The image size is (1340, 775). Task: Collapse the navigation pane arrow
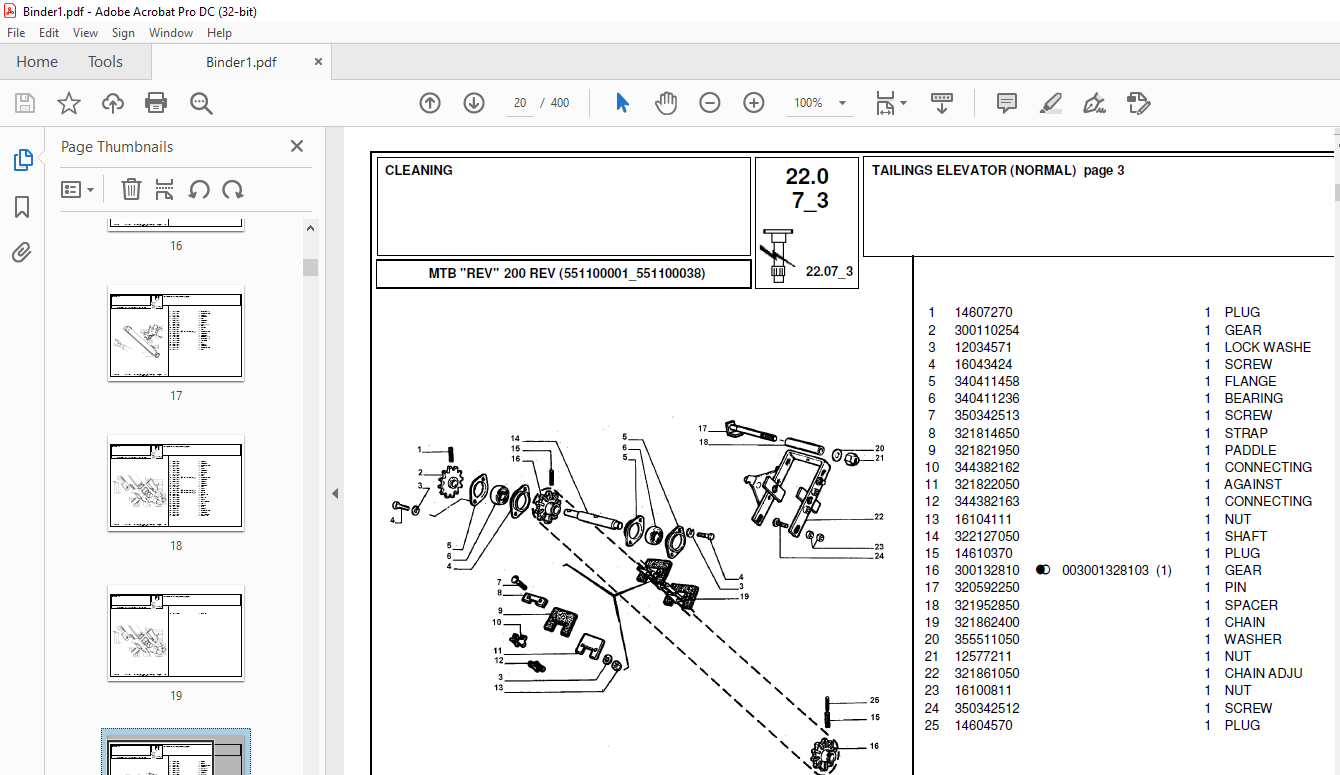point(335,493)
